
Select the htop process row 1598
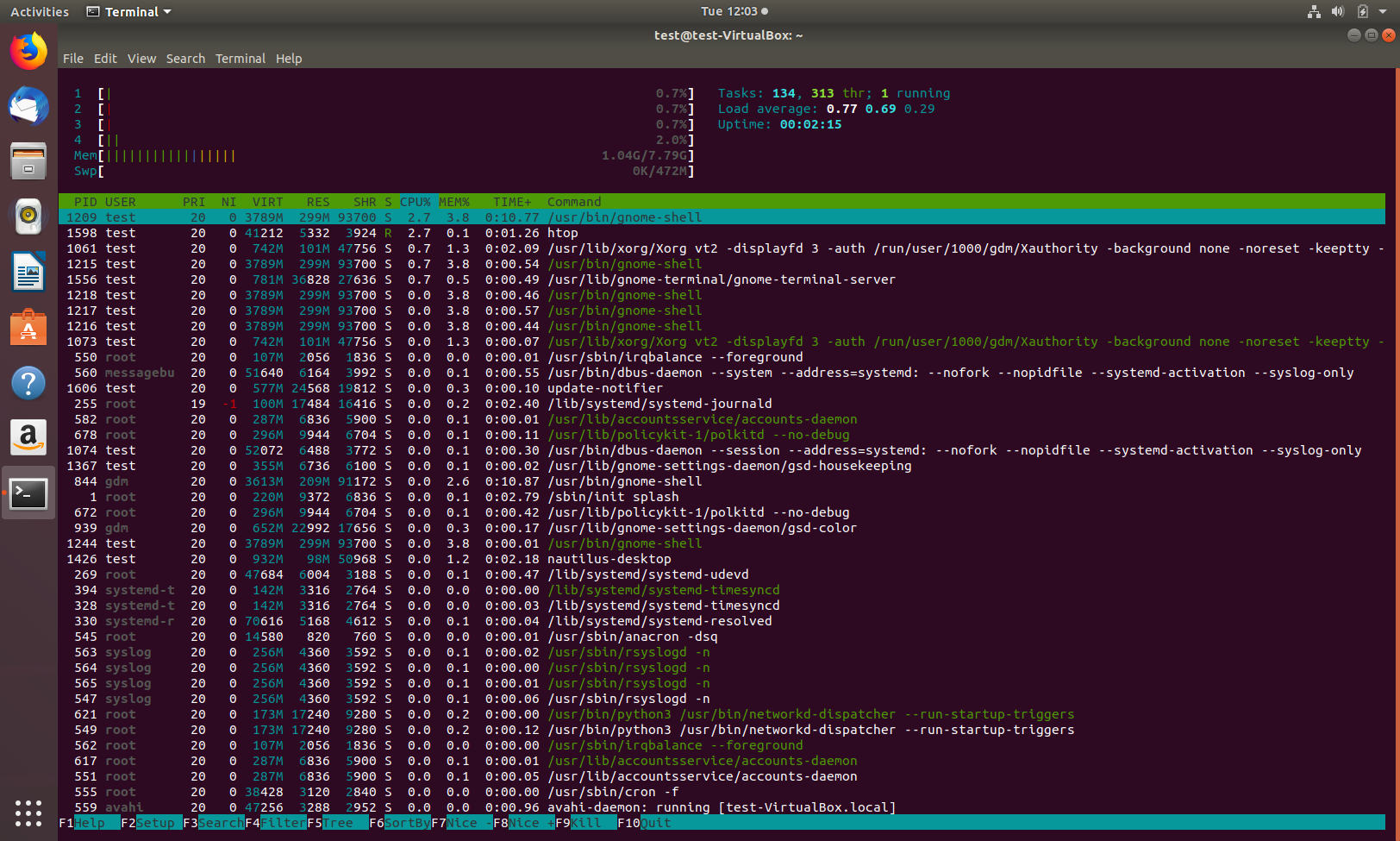(x=722, y=233)
